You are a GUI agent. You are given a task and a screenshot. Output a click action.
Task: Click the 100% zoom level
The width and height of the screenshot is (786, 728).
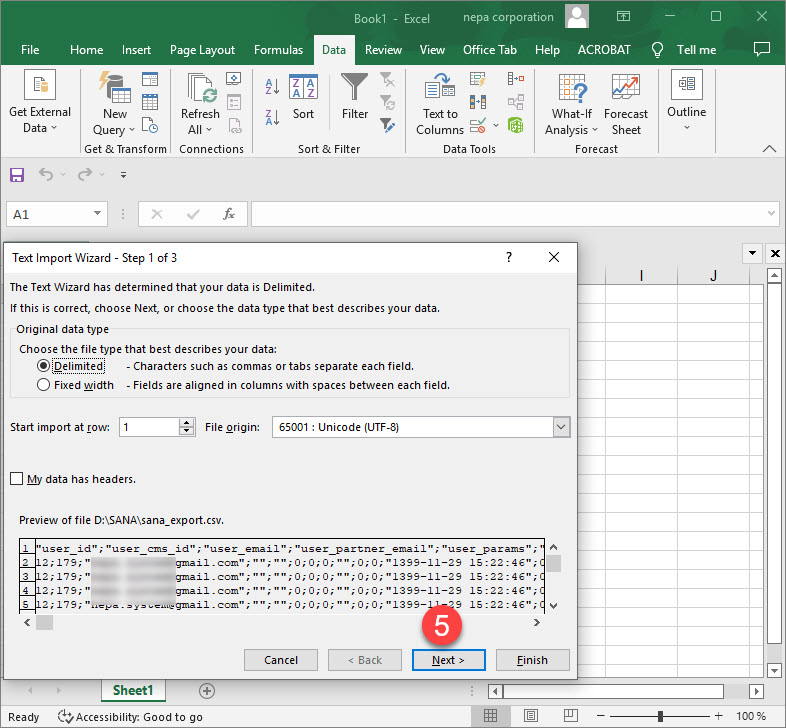pos(750,716)
